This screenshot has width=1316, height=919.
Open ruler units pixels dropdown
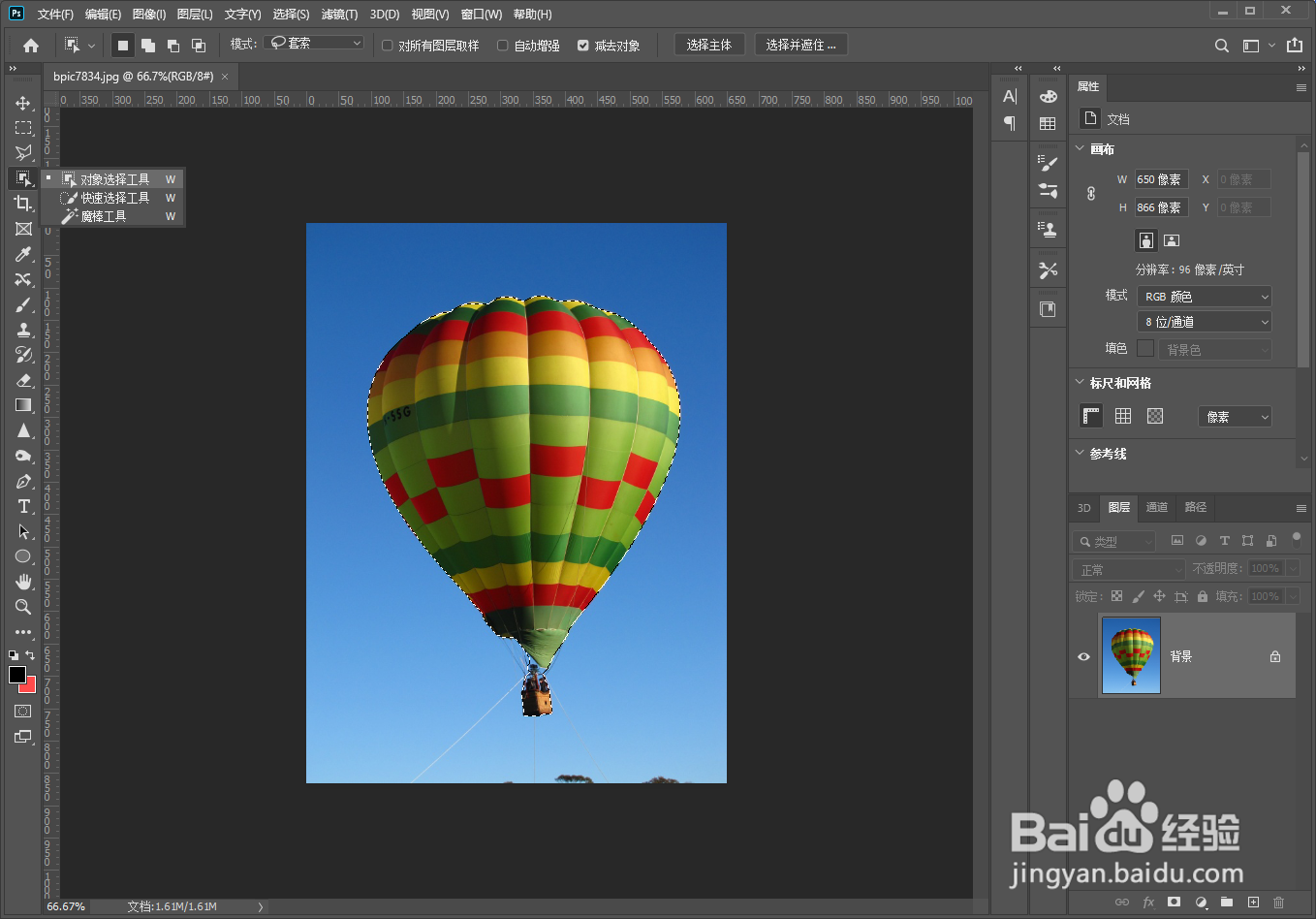click(x=1235, y=417)
